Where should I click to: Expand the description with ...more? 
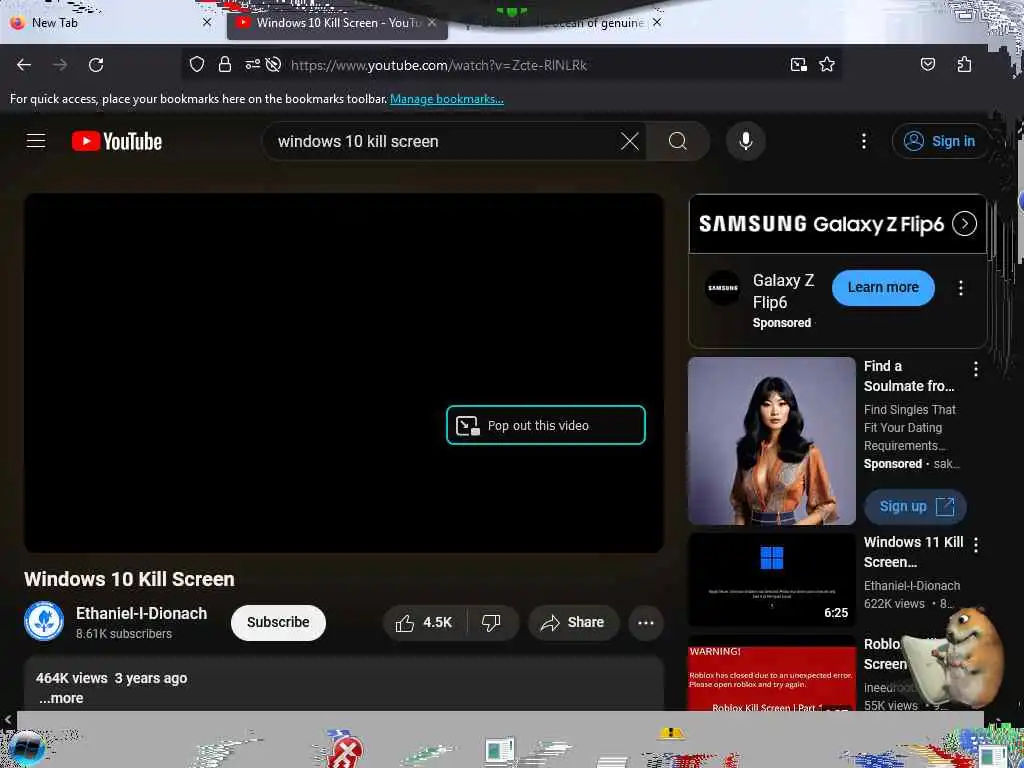(61, 698)
